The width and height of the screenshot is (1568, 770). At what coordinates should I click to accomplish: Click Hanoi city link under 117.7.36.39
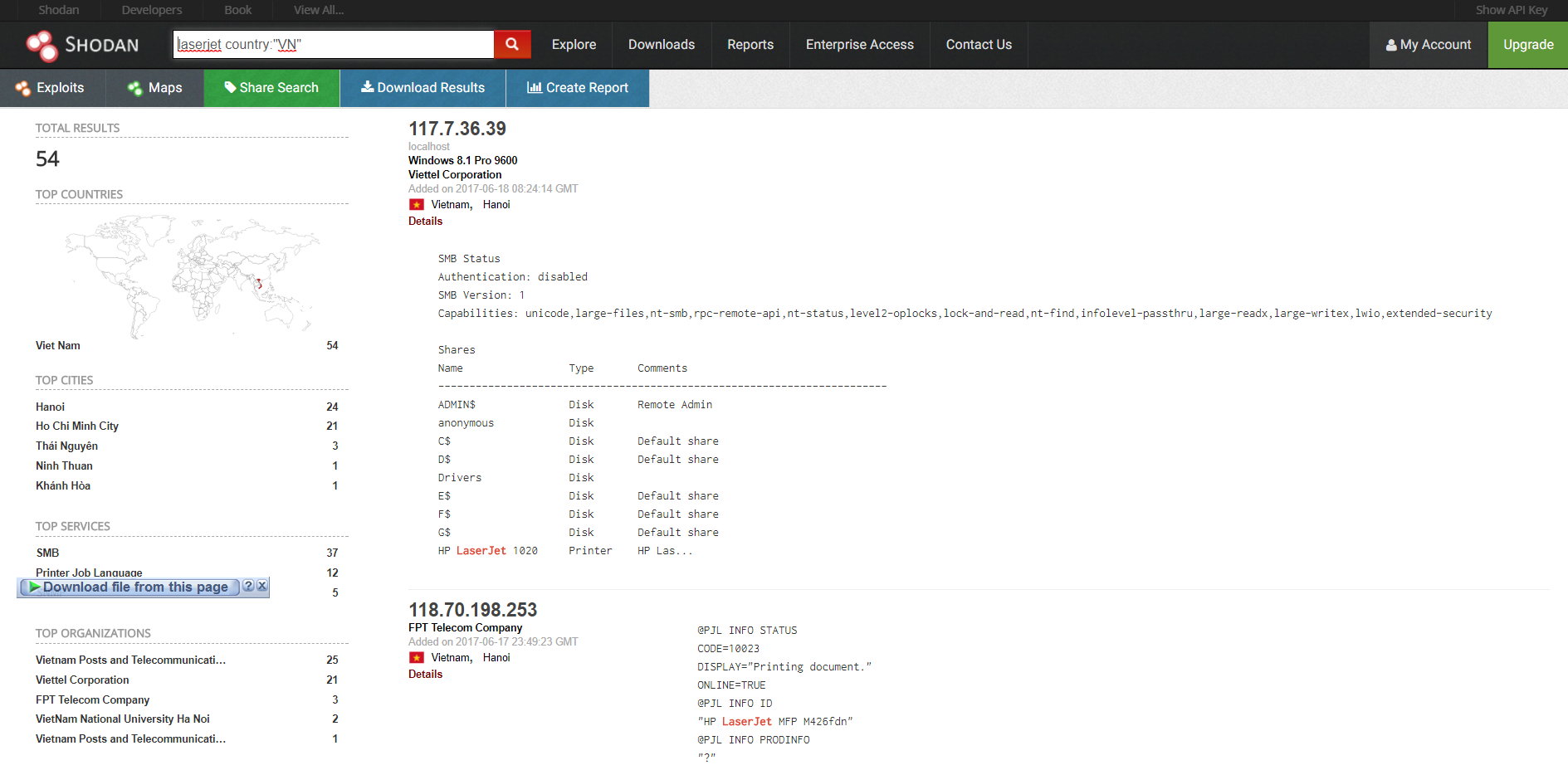tap(496, 204)
